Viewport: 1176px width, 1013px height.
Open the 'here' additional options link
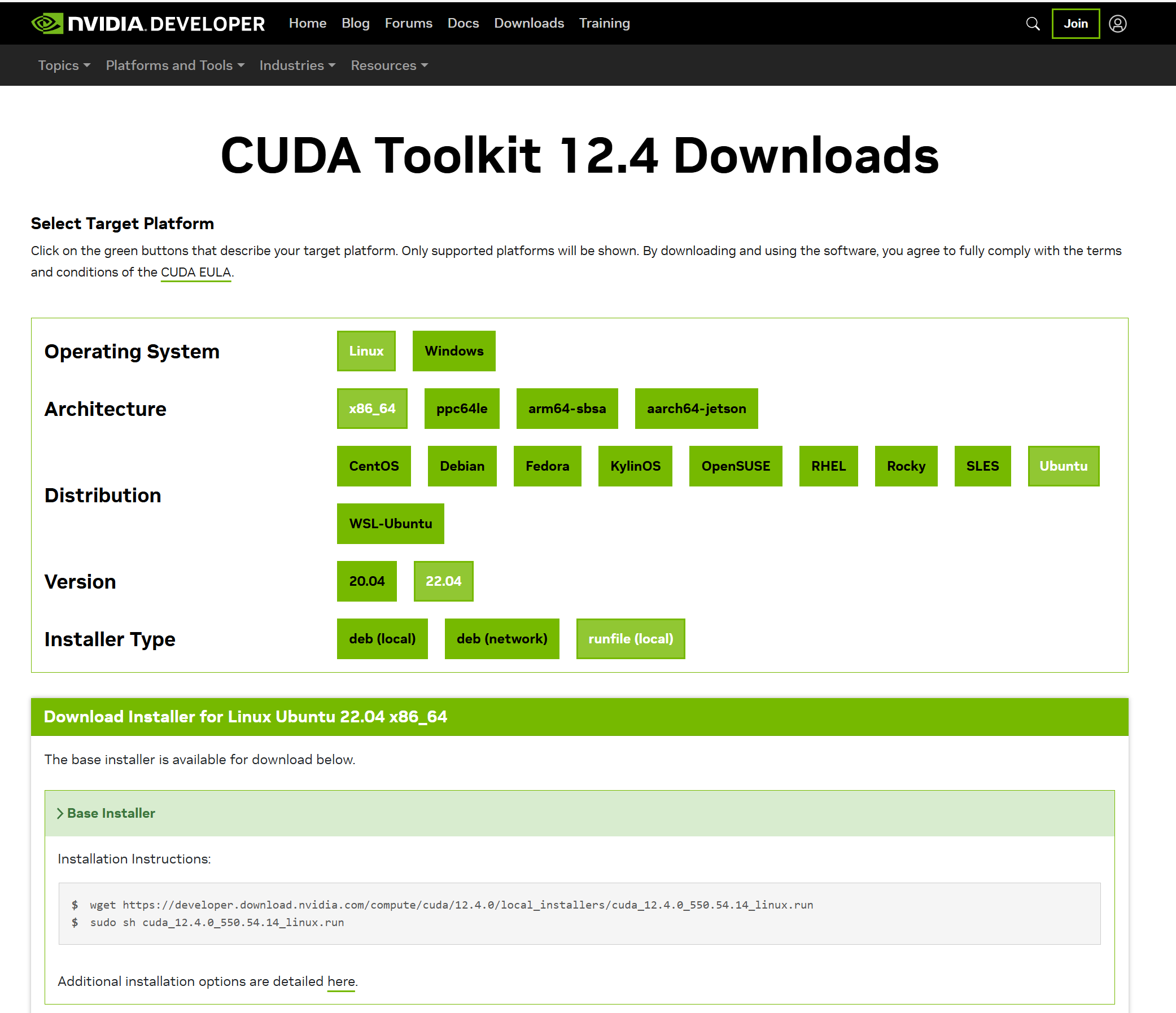(341, 982)
